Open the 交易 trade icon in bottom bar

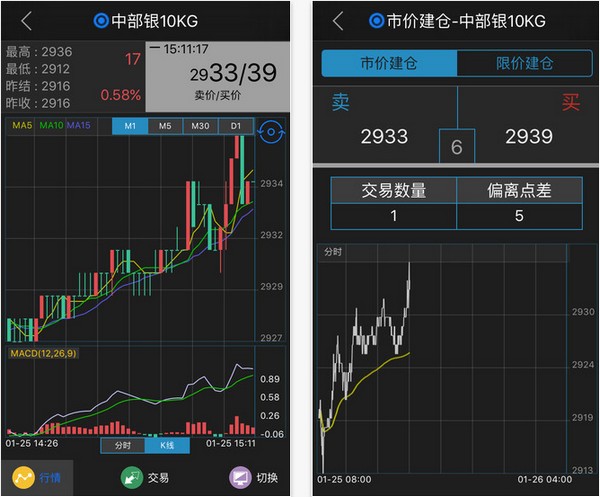131,477
